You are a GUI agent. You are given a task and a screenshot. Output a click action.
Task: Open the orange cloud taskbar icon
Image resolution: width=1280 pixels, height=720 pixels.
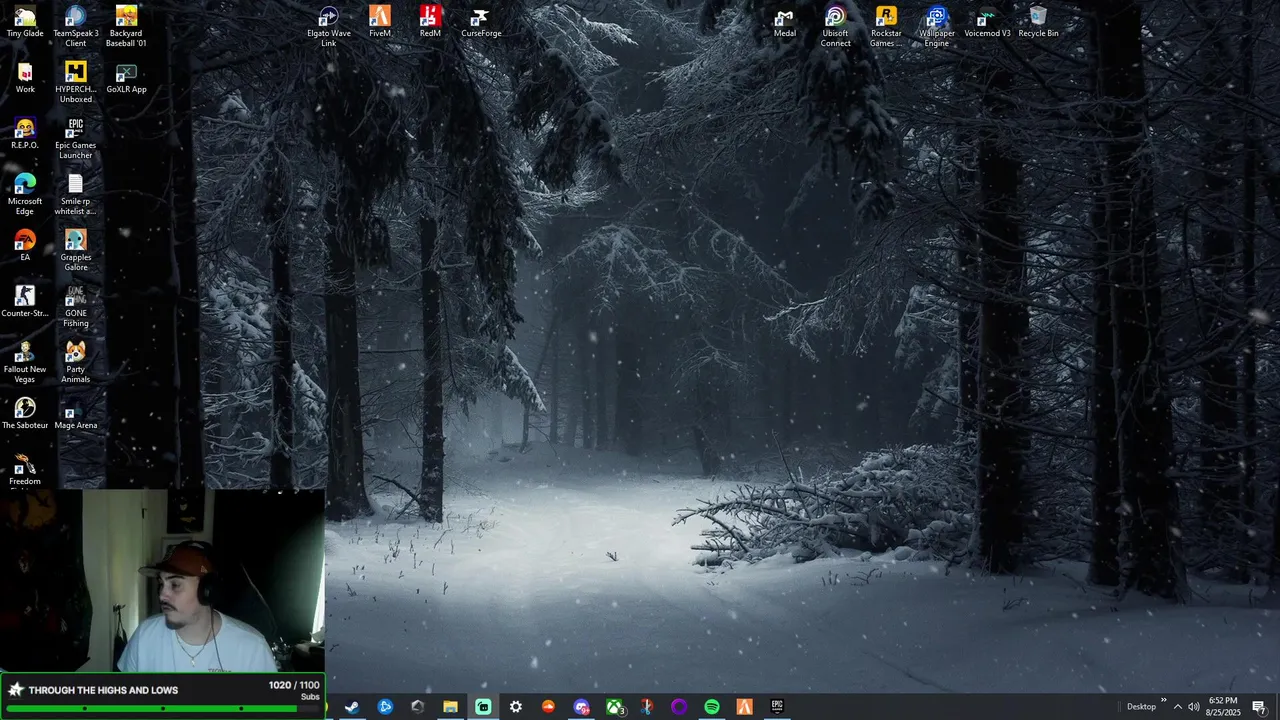coord(548,707)
